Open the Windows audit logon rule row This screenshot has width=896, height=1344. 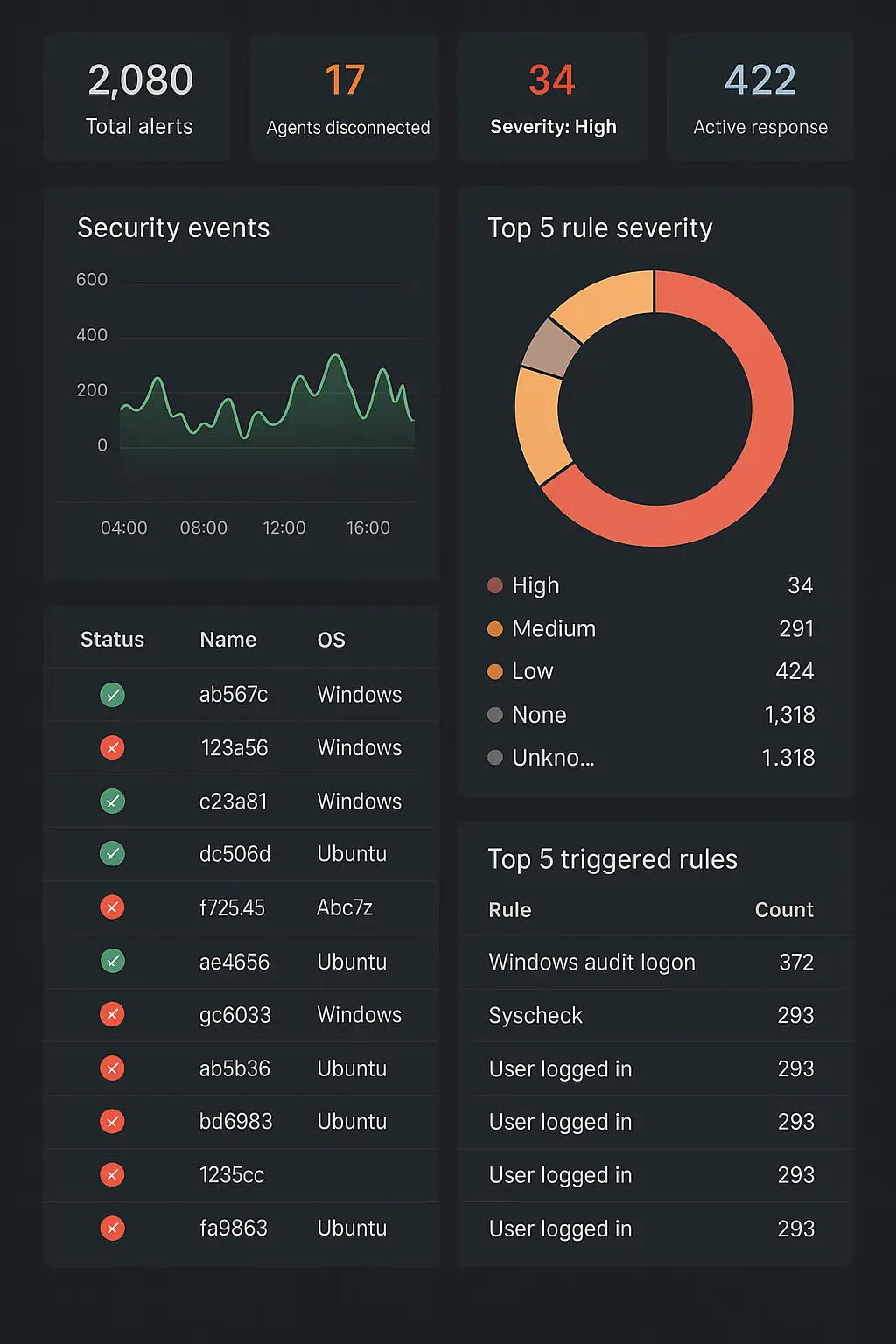pyautogui.click(x=591, y=962)
